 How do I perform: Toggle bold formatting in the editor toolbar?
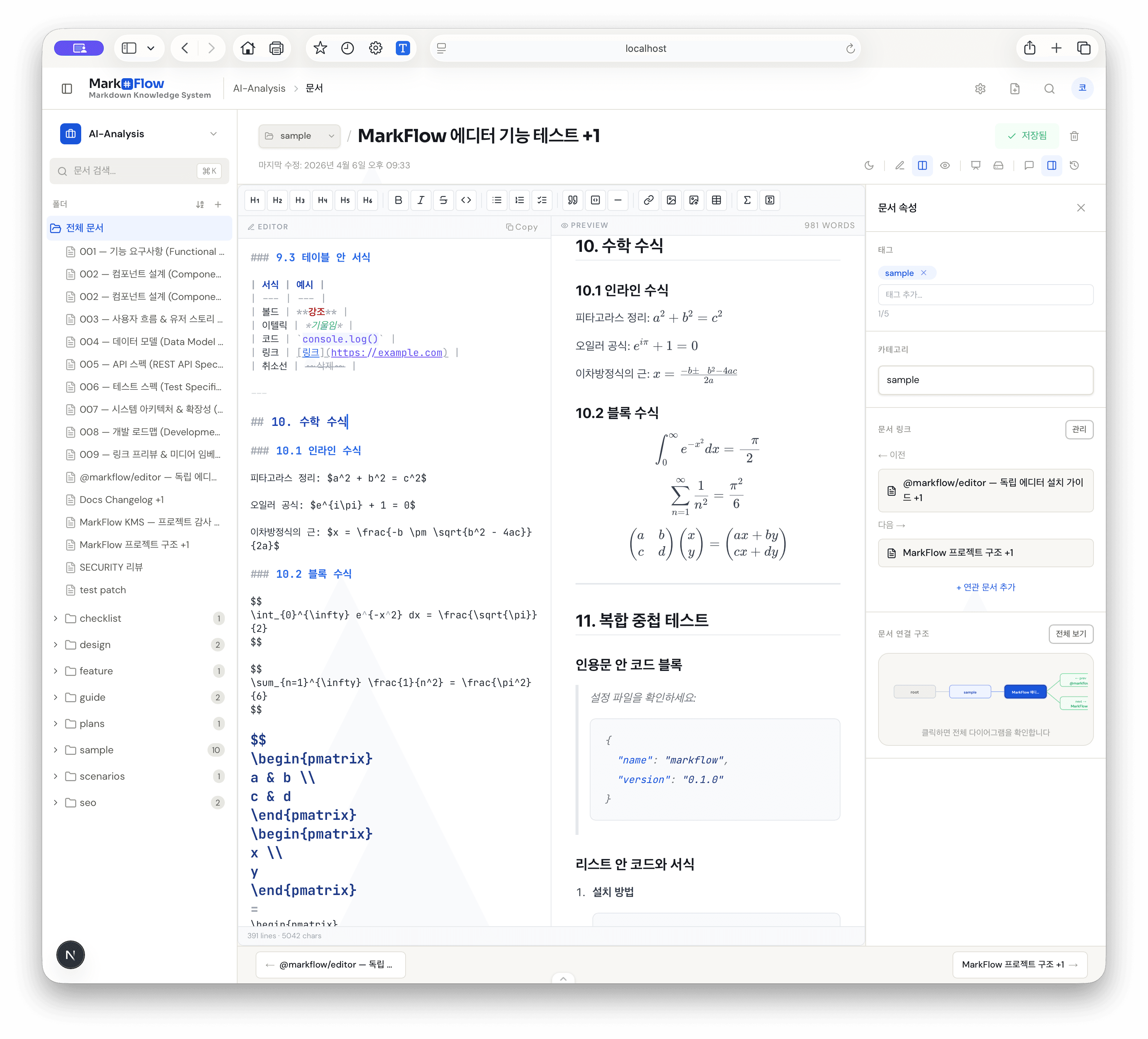coord(398,200)
